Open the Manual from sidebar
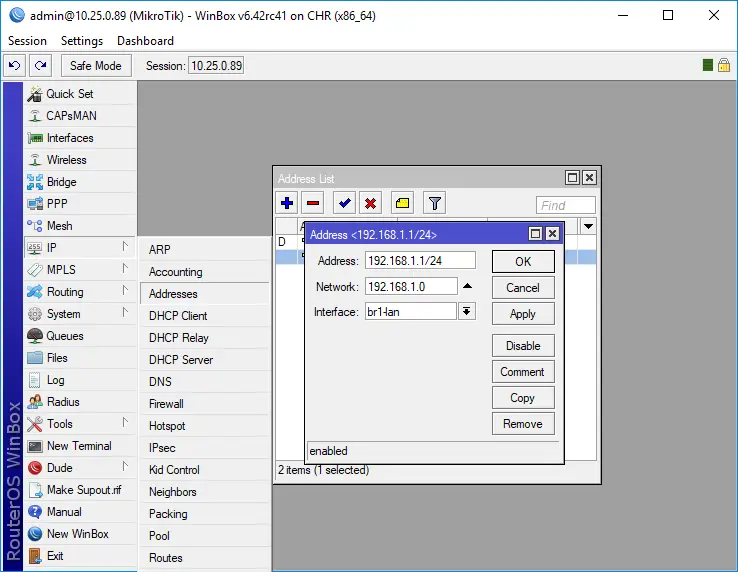 coord(80,512)
